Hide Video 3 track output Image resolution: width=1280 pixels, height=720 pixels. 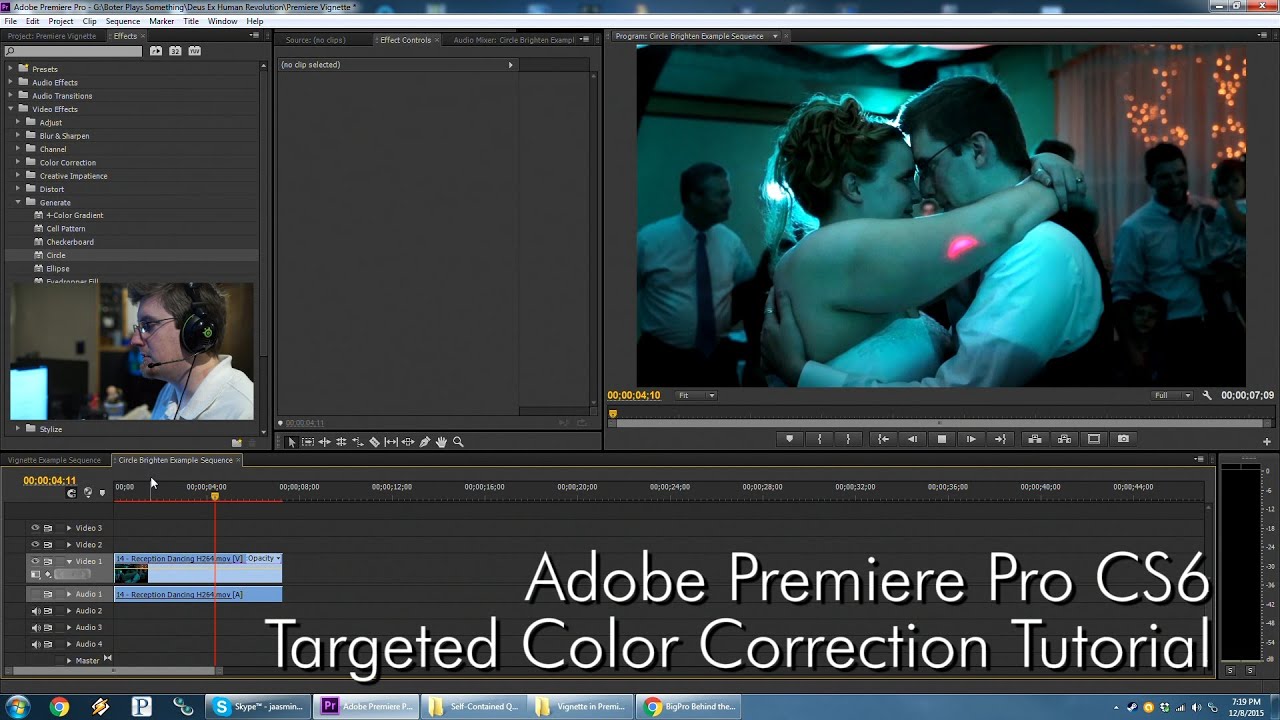click(x=35, y=528)
